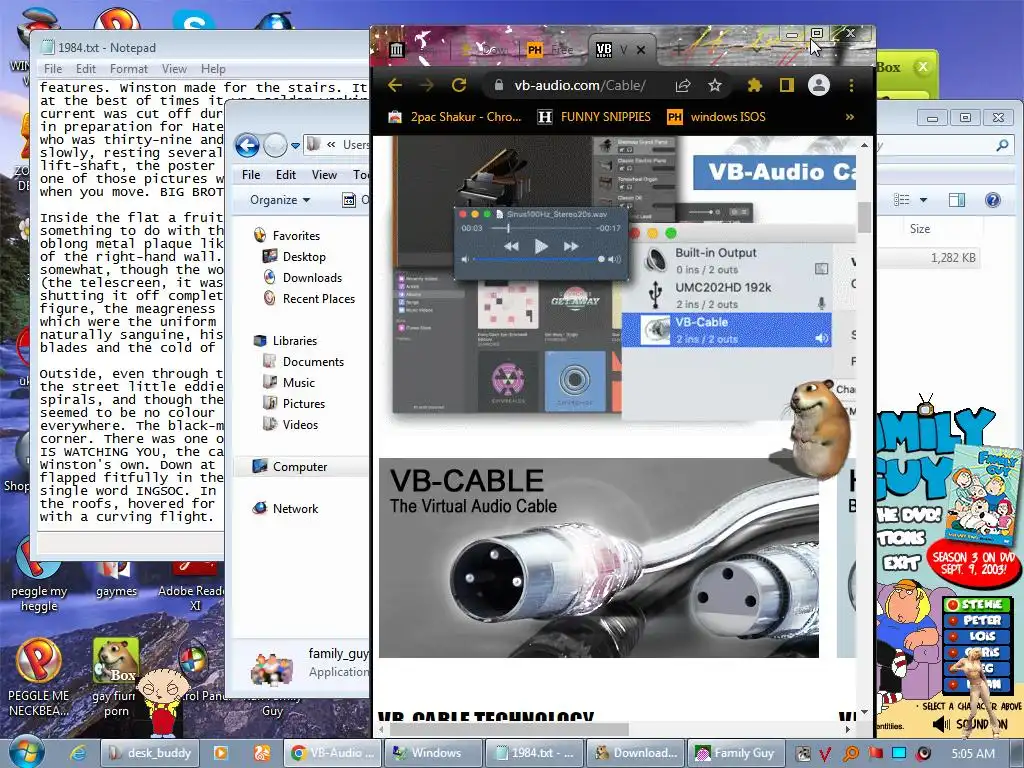Open the Chrome profile avatar
The width and height of the screenshot is (1024, 768).
(x=819, y=85)
